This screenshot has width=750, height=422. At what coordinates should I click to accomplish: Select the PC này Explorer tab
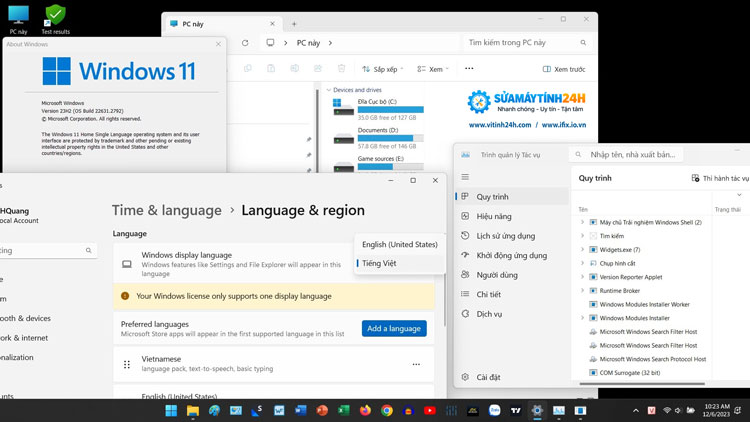(x=222, y=24)
